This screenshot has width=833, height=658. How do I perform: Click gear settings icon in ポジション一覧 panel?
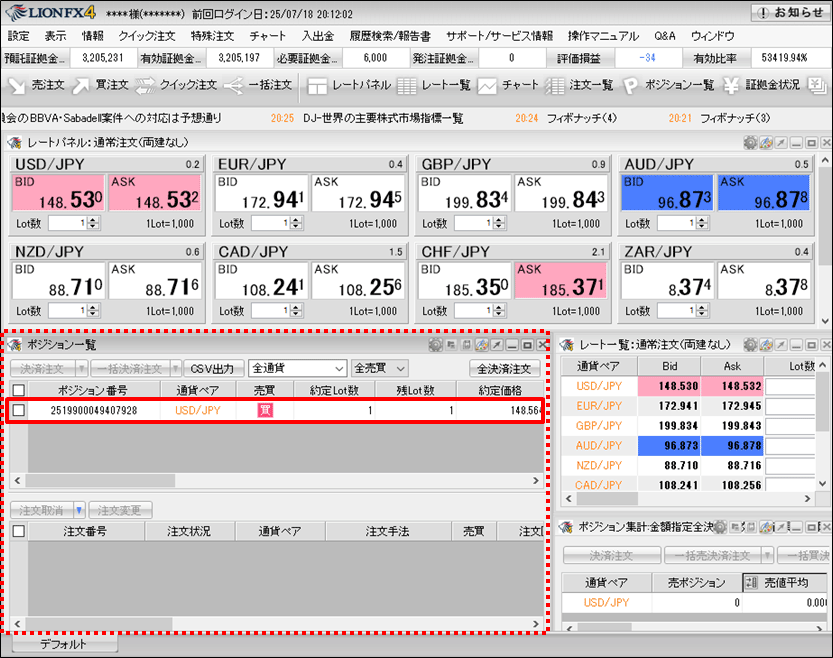435,345
